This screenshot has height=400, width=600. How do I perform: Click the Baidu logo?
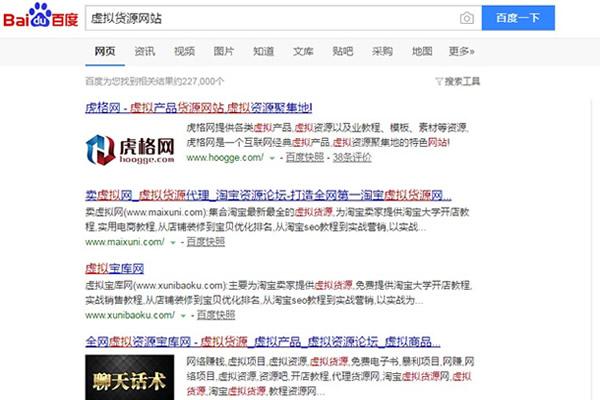pos(41,16)
